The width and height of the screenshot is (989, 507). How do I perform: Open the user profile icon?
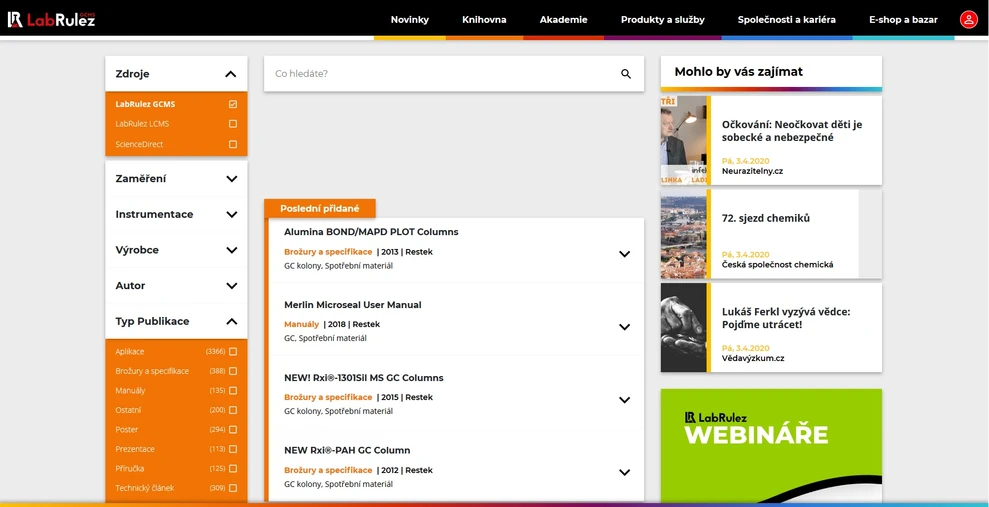(968, 19)
